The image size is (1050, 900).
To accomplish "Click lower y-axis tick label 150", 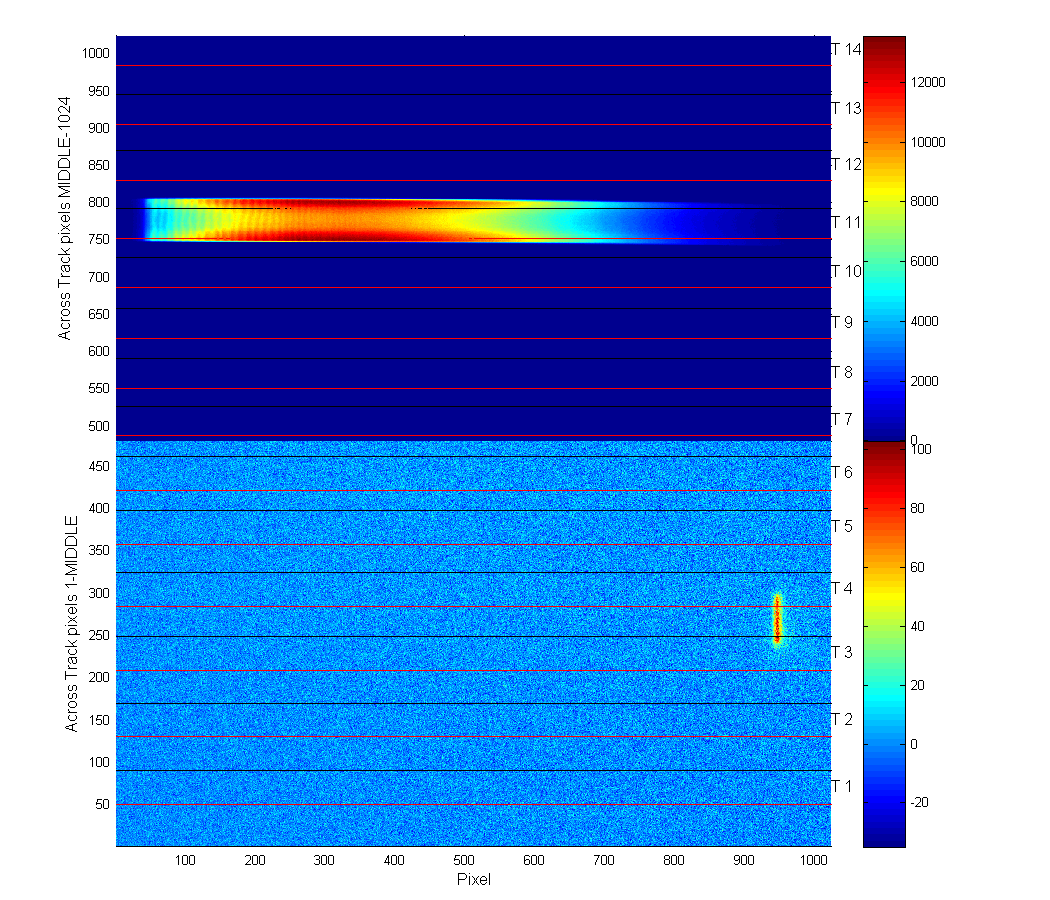I will pyautogui.click(x=98, y=720).
